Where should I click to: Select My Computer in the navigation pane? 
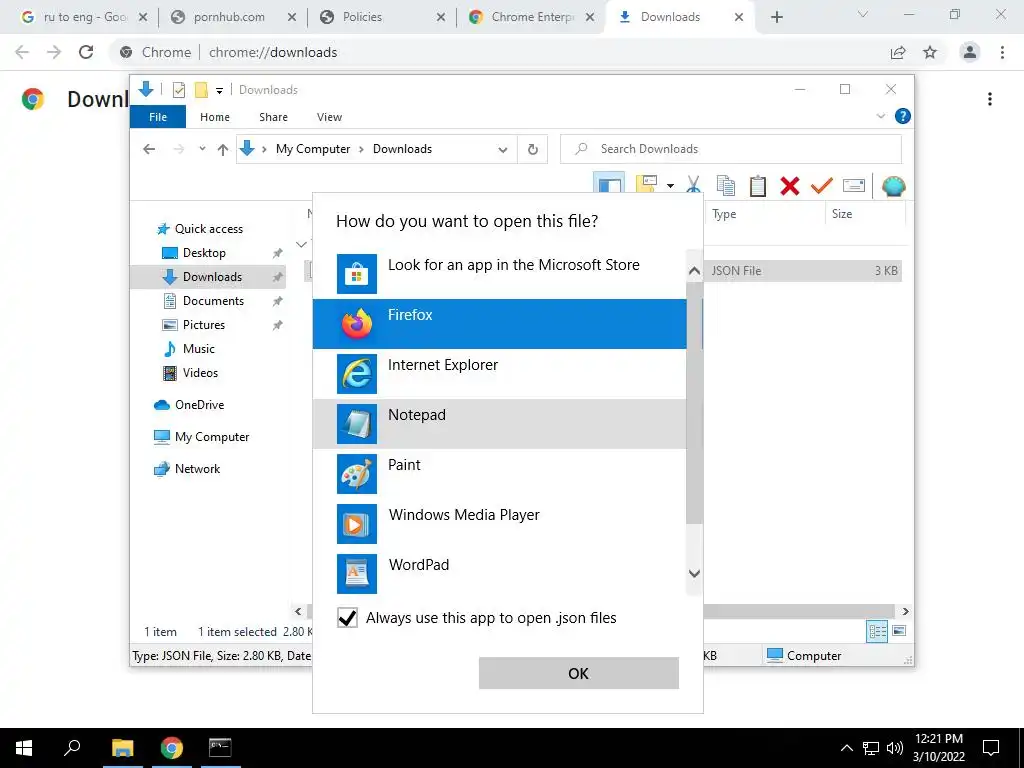tap(202, 437)
